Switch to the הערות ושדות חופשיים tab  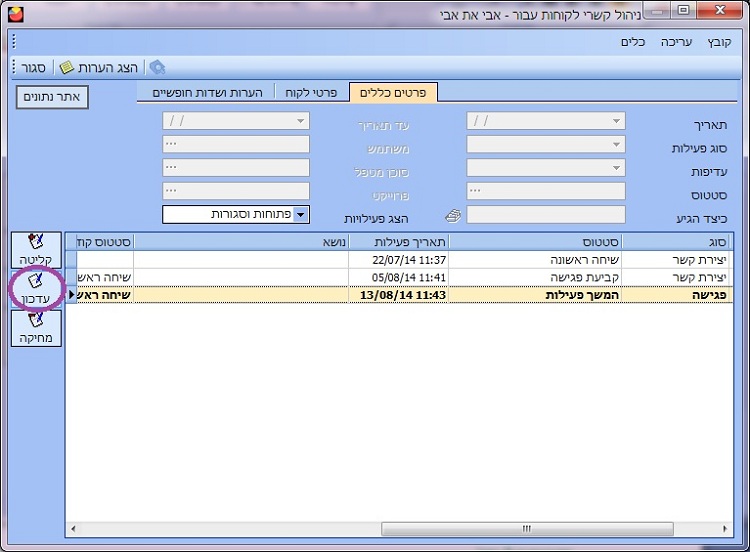point(207,92)
